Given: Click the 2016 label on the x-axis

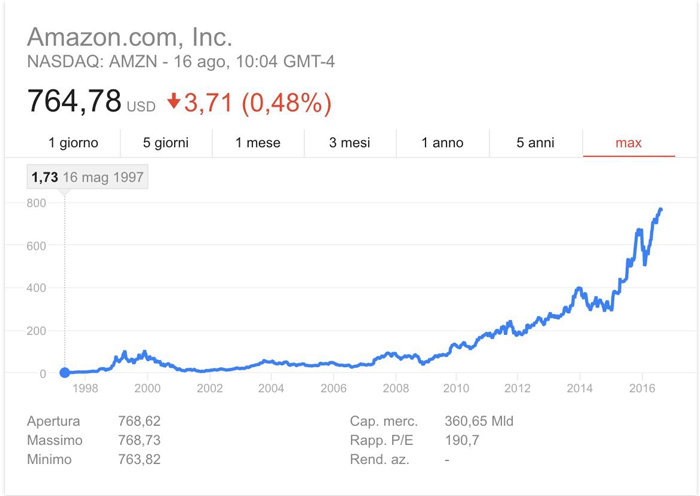Looking at the screenshot, I should pos(642,388).
